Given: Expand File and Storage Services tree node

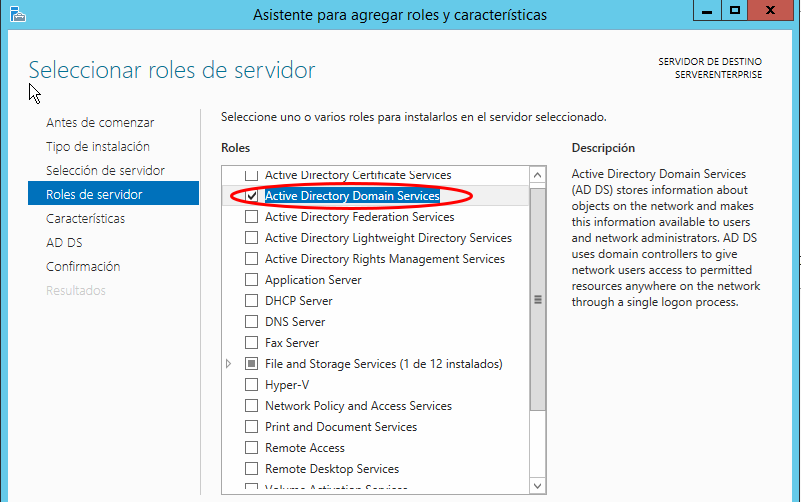Looking at the screenshot, I should 228,364.
